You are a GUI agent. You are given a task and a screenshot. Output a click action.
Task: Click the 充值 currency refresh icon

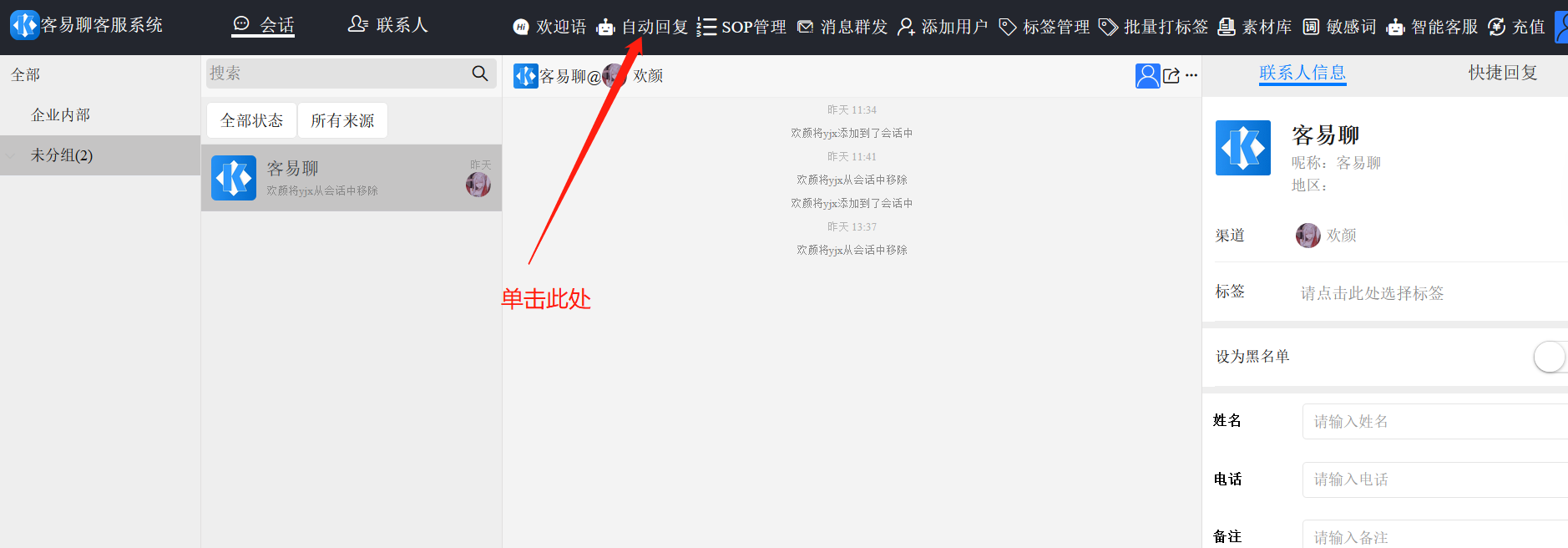[1497, 28]
